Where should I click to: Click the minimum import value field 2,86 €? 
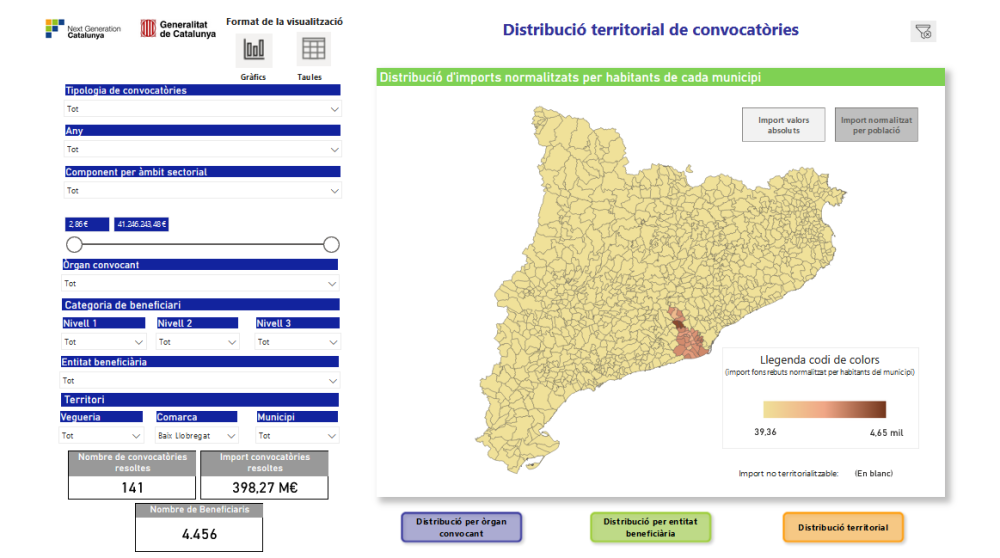point(80,224)
